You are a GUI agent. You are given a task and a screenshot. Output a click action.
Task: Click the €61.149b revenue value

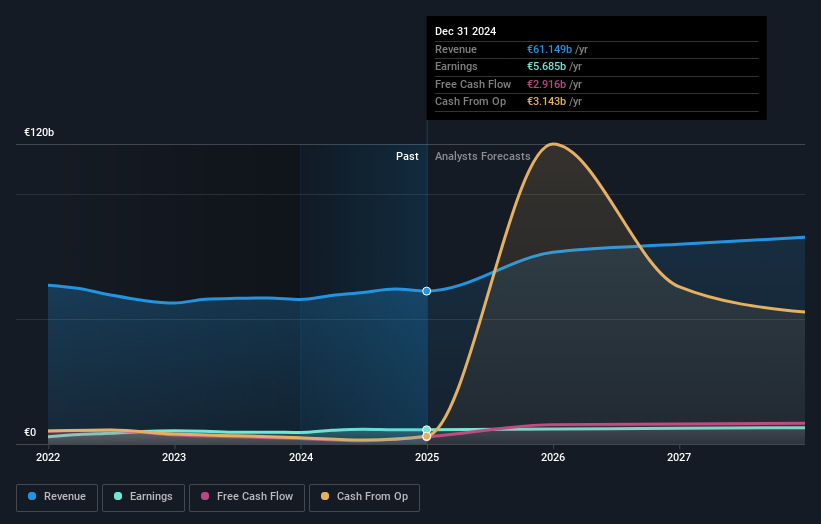pyautogui.click(x=549, y=49)
